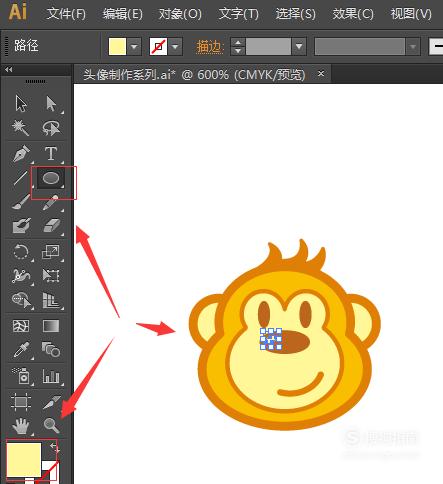
Task: Open the stroke color dropdown arrow
Action: (175, 46)
